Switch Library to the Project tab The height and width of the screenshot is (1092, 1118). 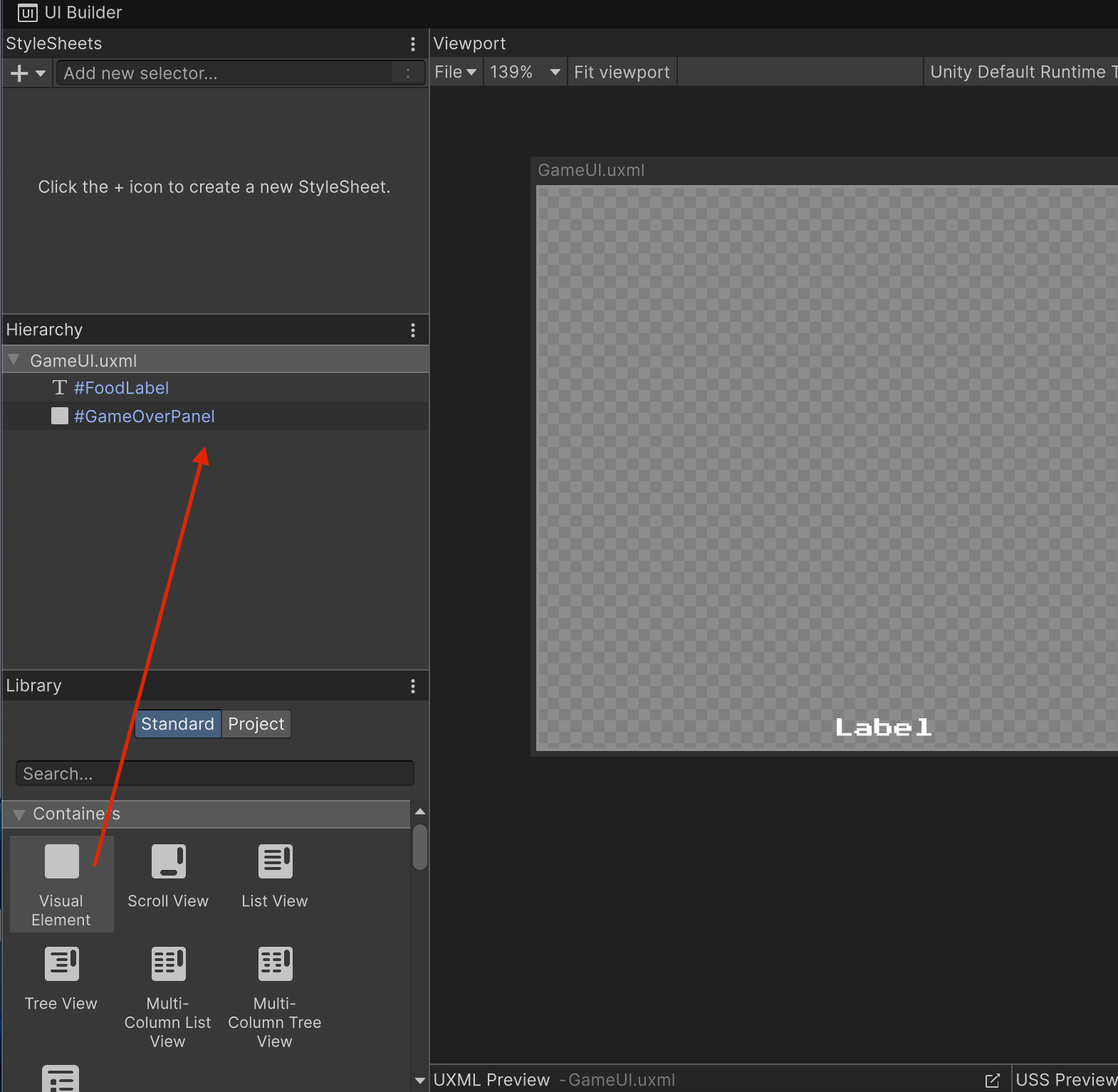(x=256, y=724)
